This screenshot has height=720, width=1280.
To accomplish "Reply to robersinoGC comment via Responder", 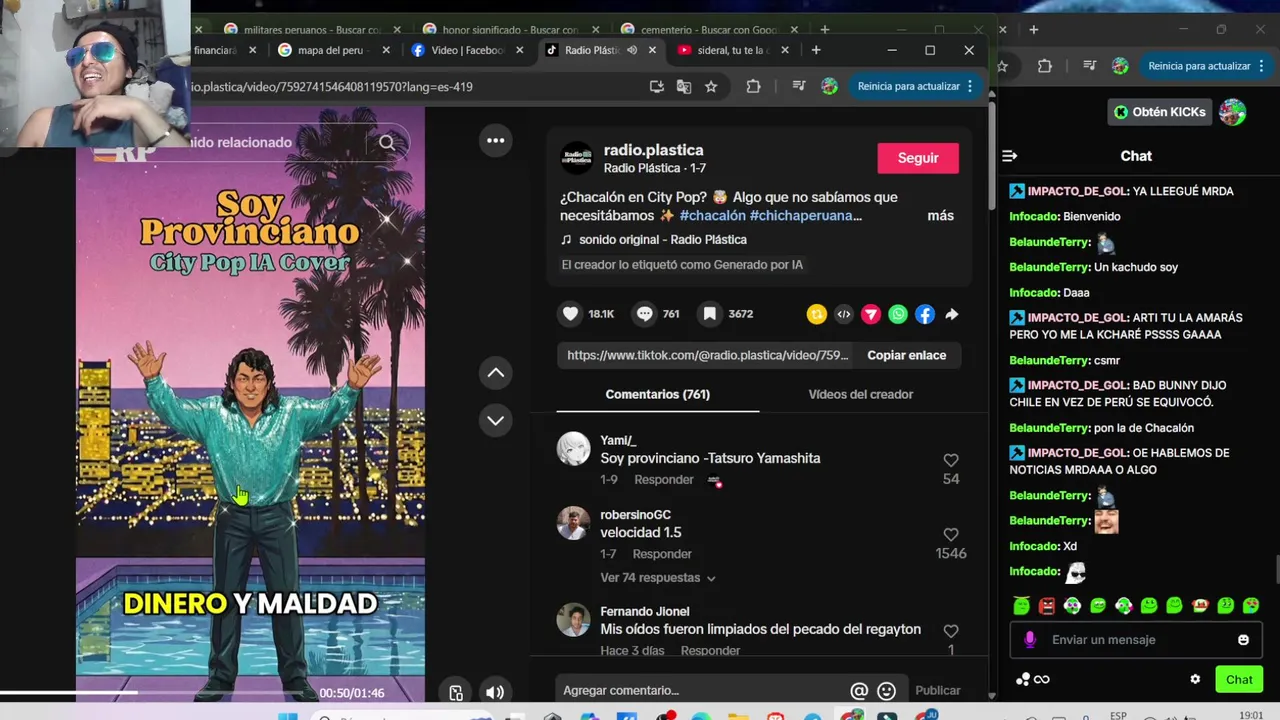I will (662, 554).
